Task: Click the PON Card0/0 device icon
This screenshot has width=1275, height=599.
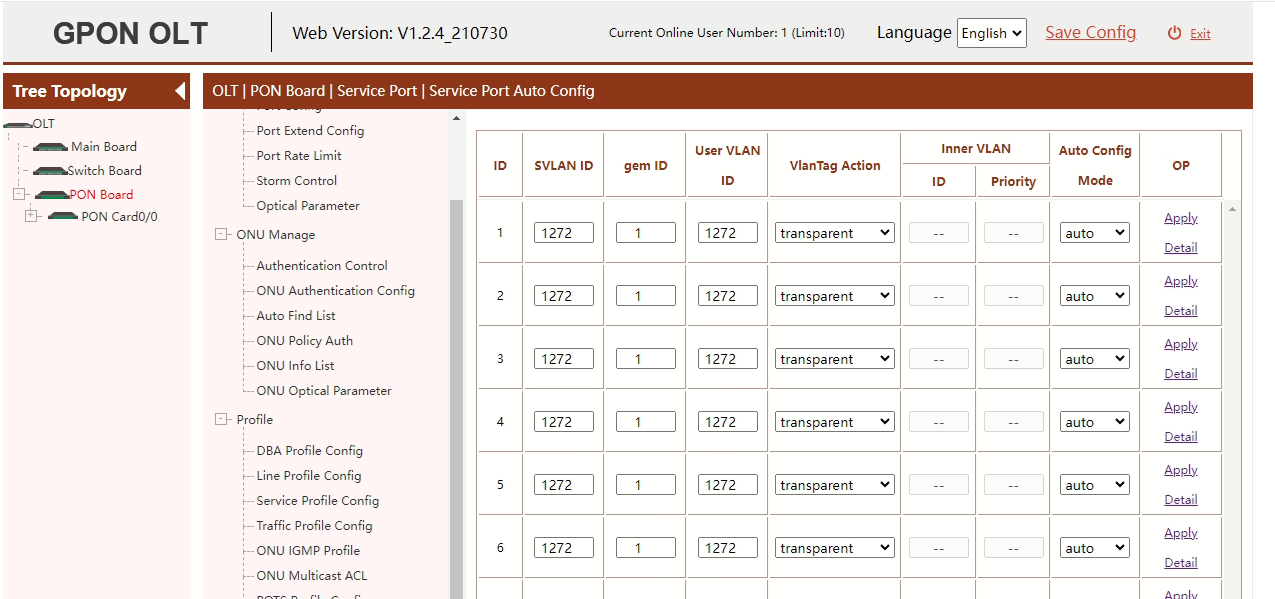Action: 63,216
